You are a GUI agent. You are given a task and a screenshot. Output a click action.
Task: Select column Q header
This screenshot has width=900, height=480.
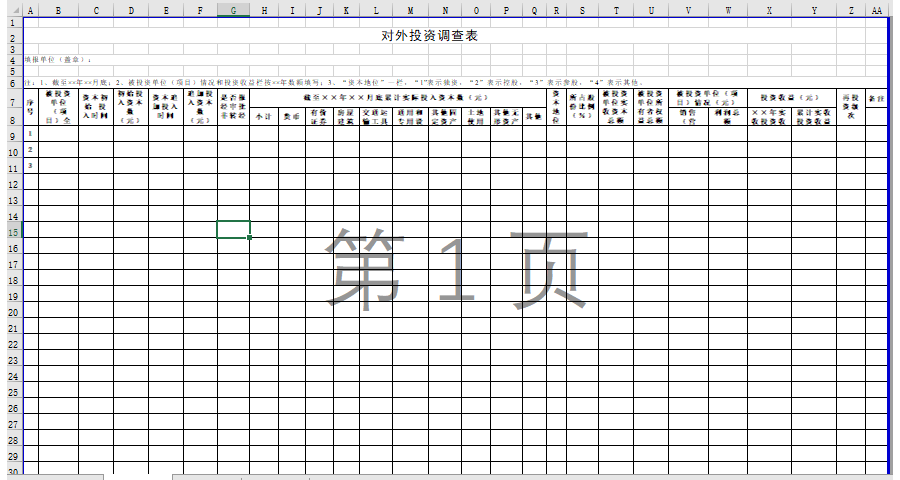pyautogui.click(x=534, y=10)
